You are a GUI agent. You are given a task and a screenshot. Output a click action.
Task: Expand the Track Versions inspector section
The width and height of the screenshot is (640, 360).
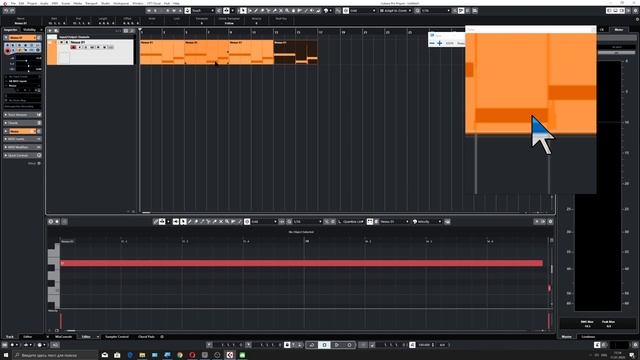click(22, 115)
